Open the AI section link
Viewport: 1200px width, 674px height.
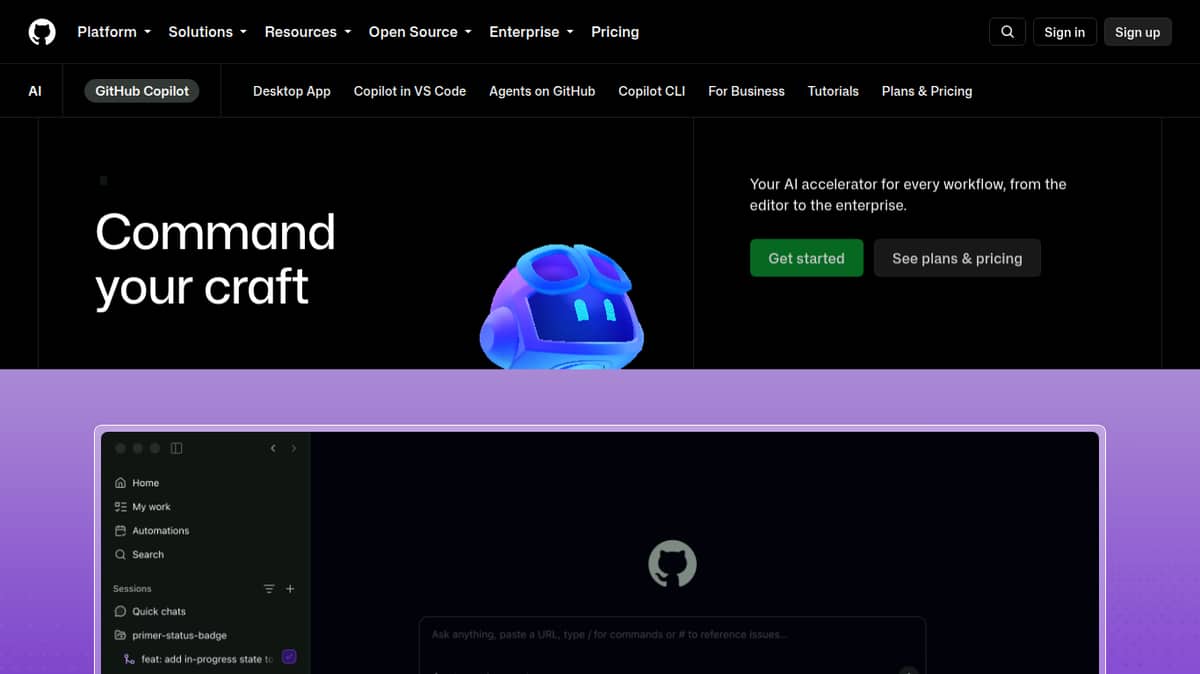pyautogui.click(x=35, y=91)
